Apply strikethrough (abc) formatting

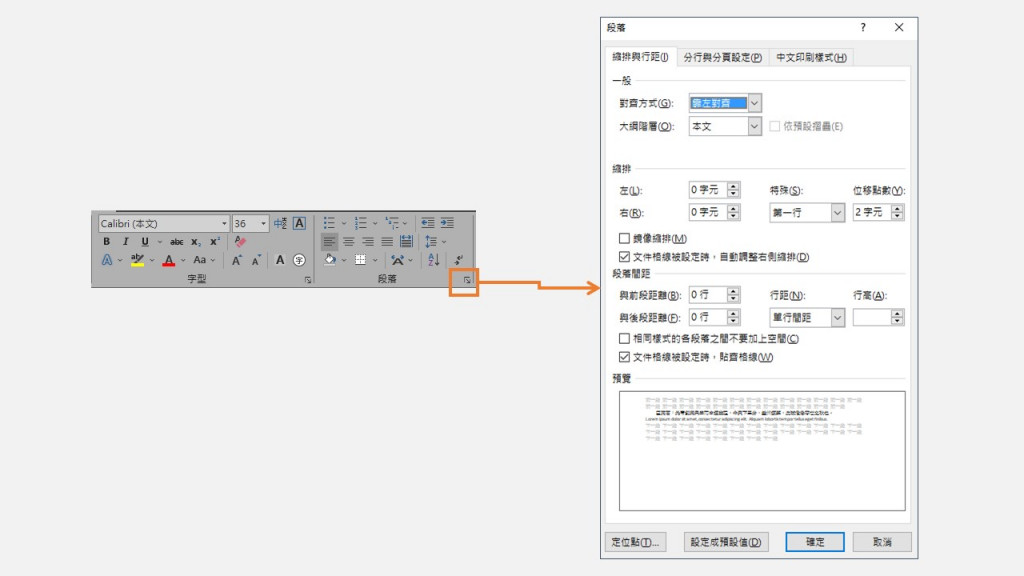point(176,242)
